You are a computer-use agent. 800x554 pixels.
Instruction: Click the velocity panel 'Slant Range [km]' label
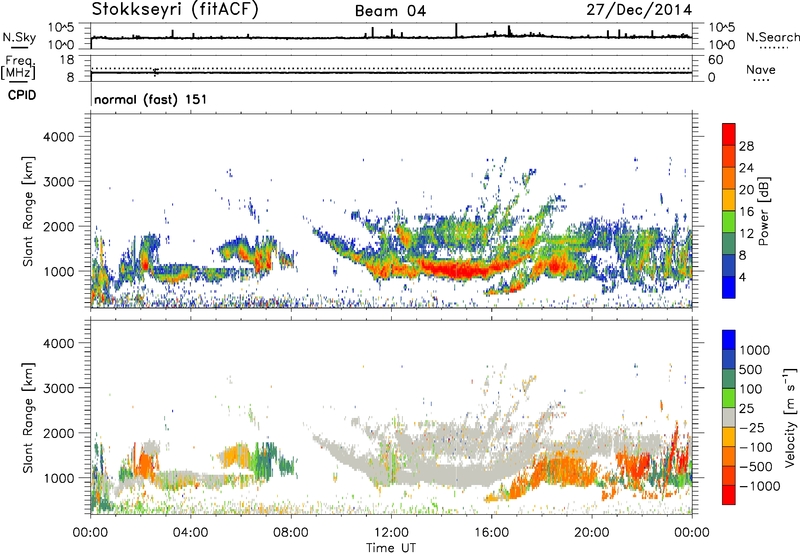pos(28,418)
